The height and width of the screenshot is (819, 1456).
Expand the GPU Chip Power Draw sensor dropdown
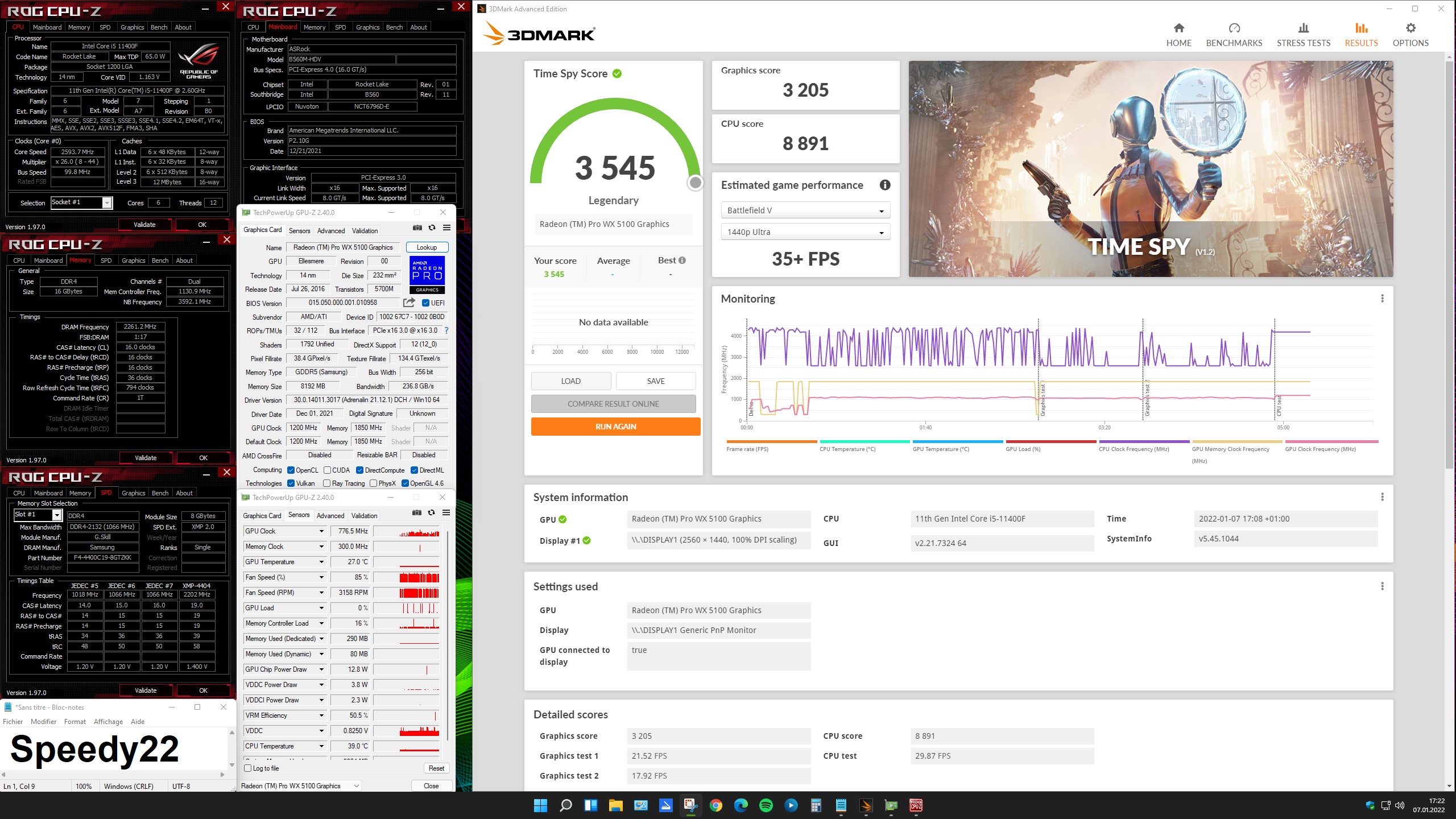point(321,669)
